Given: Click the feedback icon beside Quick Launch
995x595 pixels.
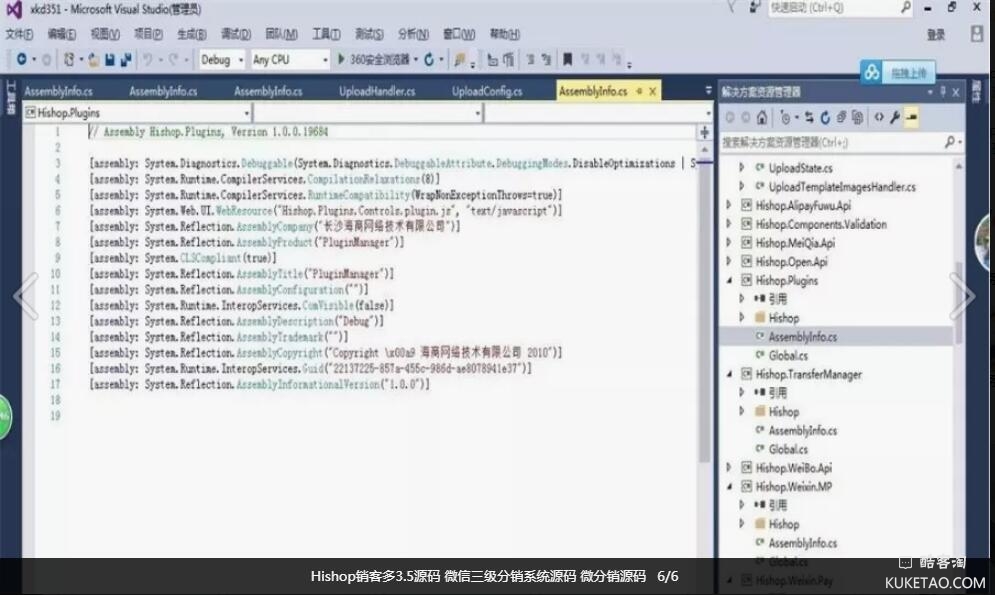Looking at the screenshot, I should (x=754, y=7).
